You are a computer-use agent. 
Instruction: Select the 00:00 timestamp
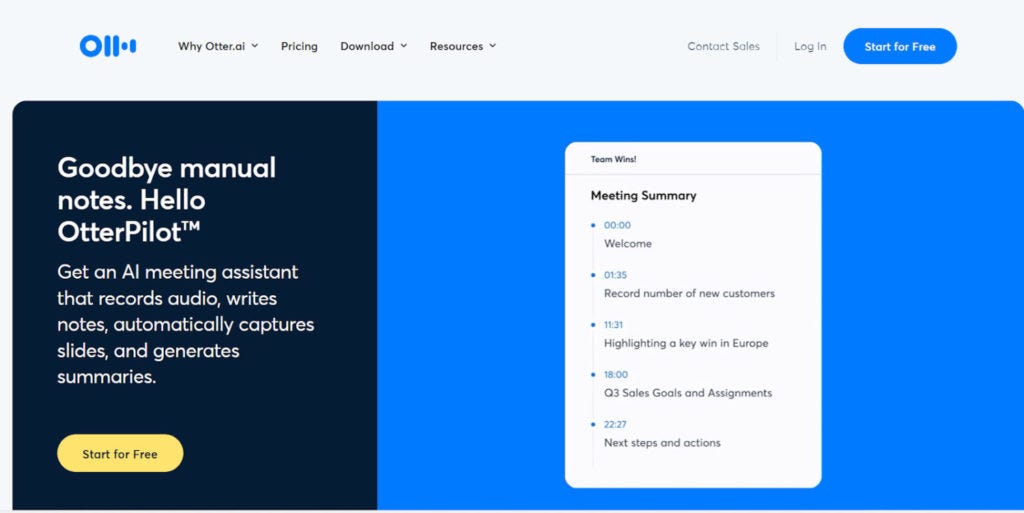point(617,225)
